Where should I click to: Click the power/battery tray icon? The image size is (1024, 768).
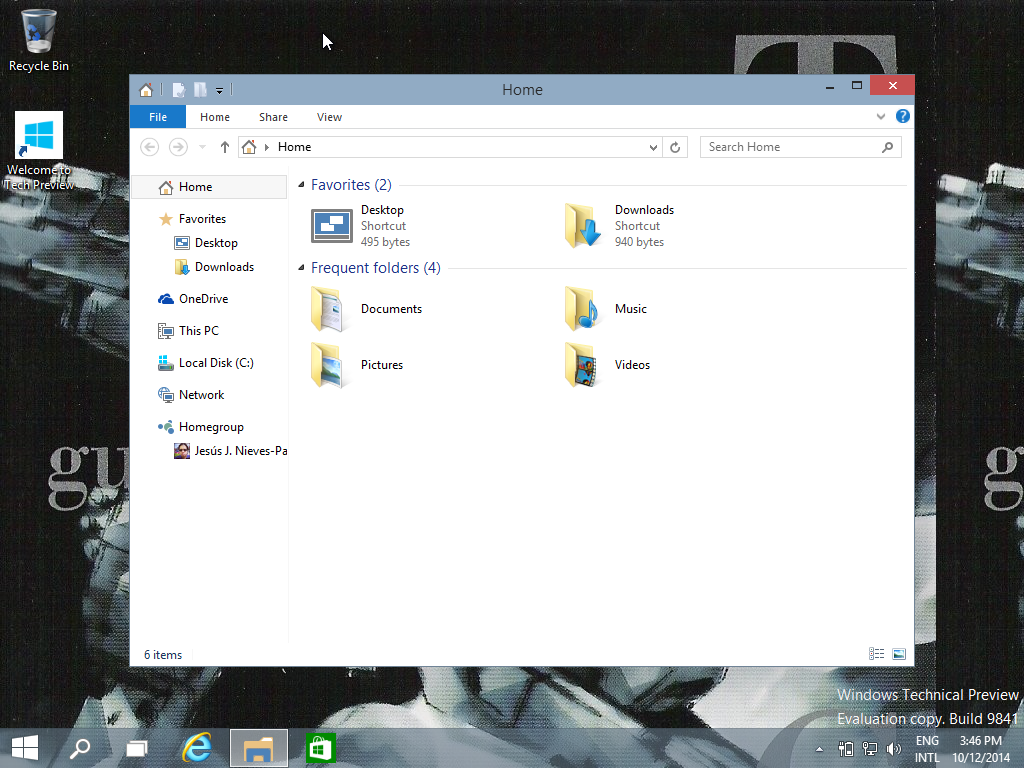846,749
